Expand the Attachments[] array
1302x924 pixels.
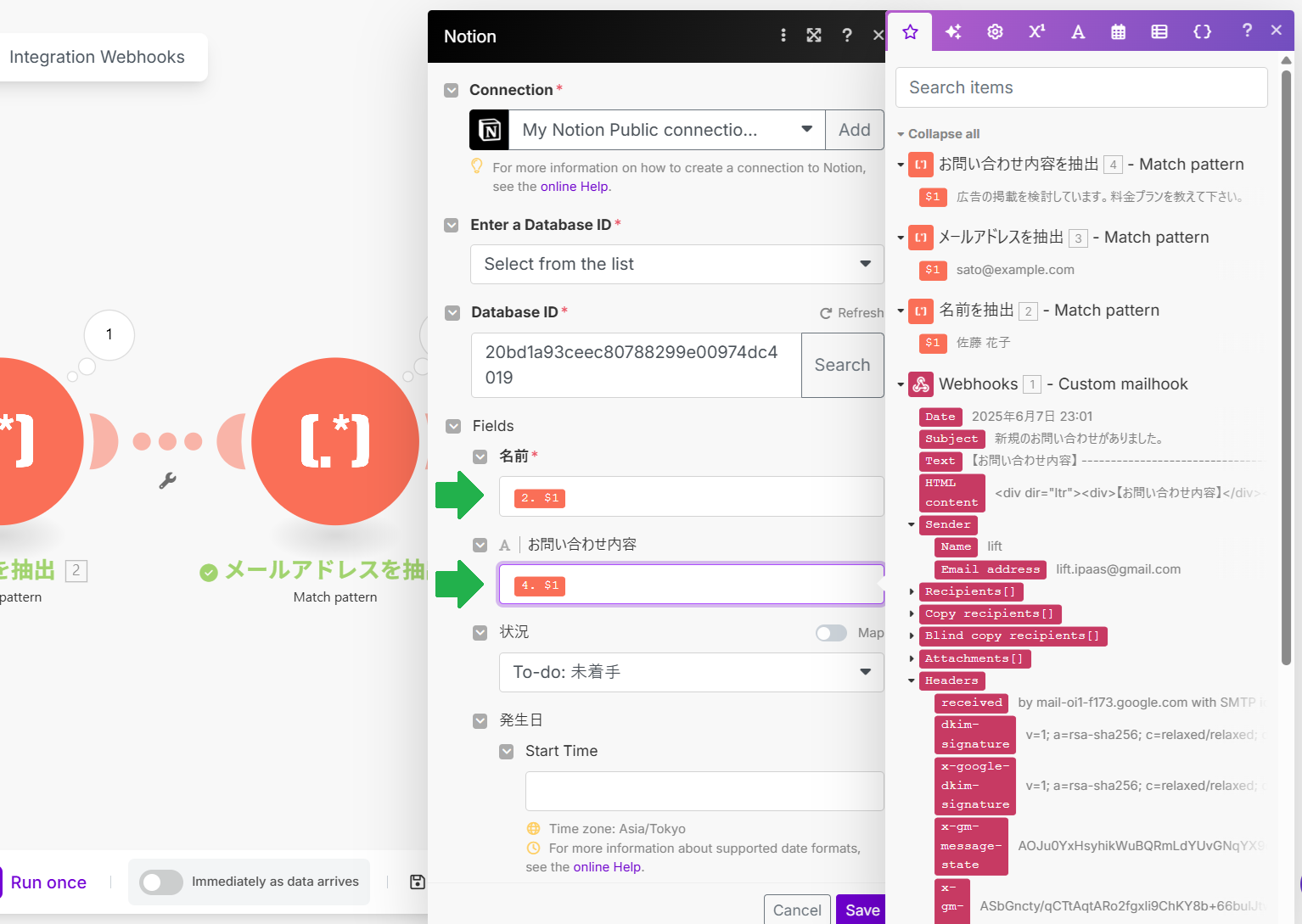coord(912,658)
